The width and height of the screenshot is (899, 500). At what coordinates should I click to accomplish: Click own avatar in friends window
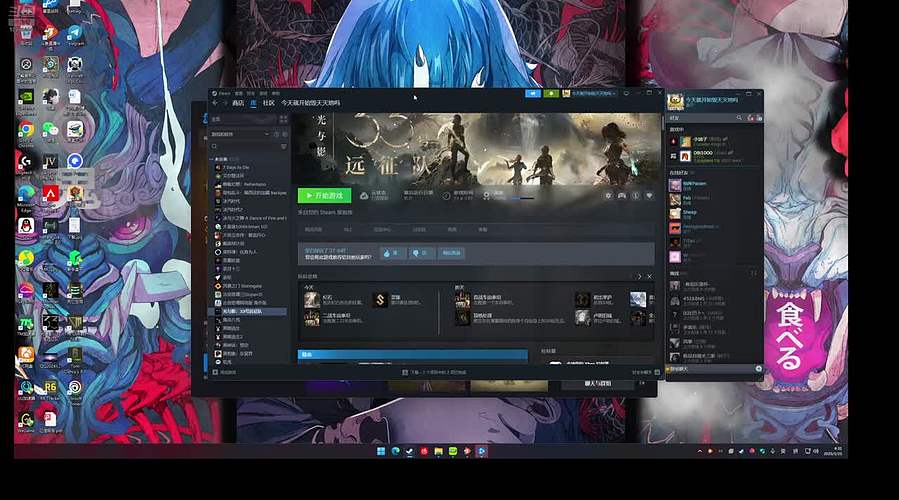pyautogui.click(x=675, y=102)
